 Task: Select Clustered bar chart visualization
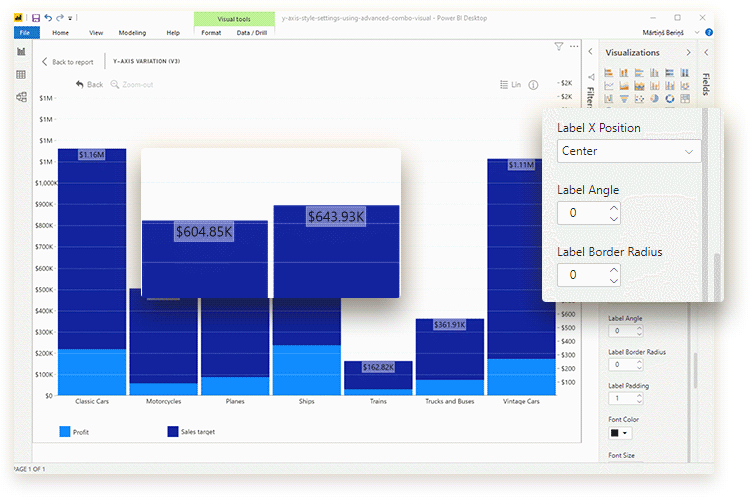coord(639,73)
